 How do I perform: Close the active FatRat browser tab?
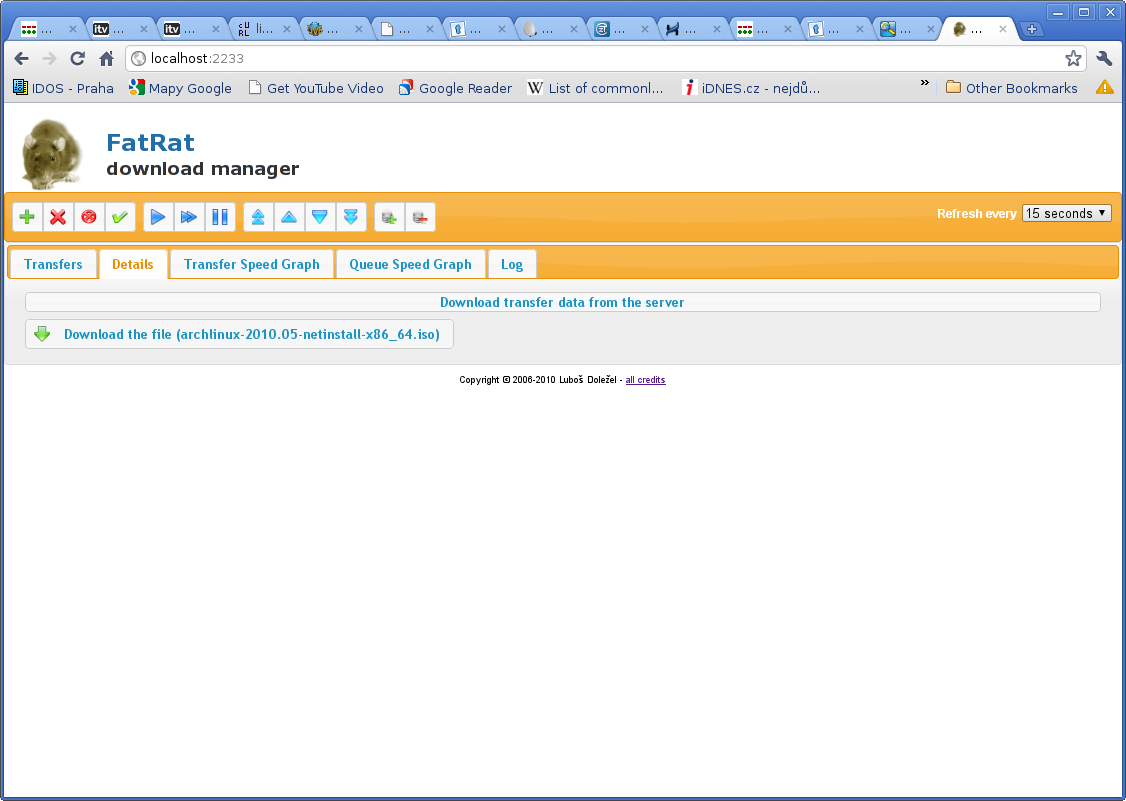(x=1003, y=29)
